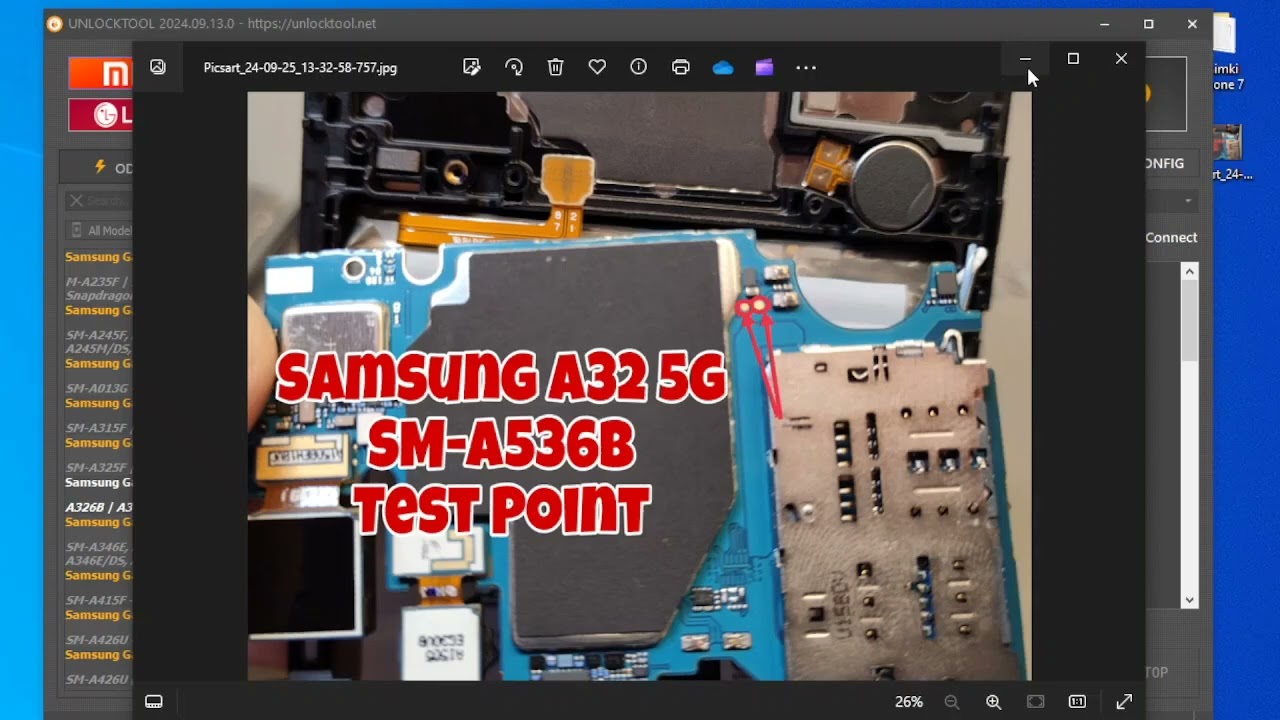Minimize the UnlockTool window

(x=1104, y=24)
